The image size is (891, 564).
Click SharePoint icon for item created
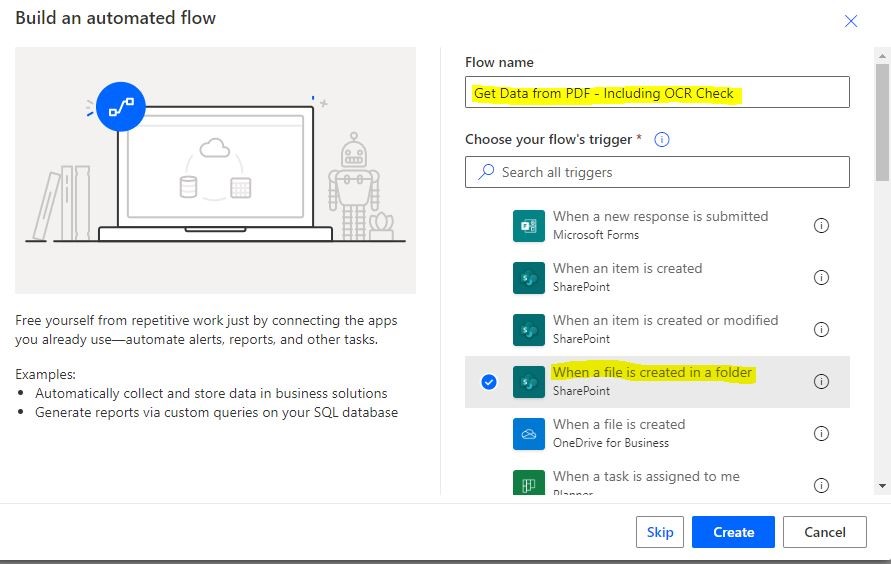(528, 278)
